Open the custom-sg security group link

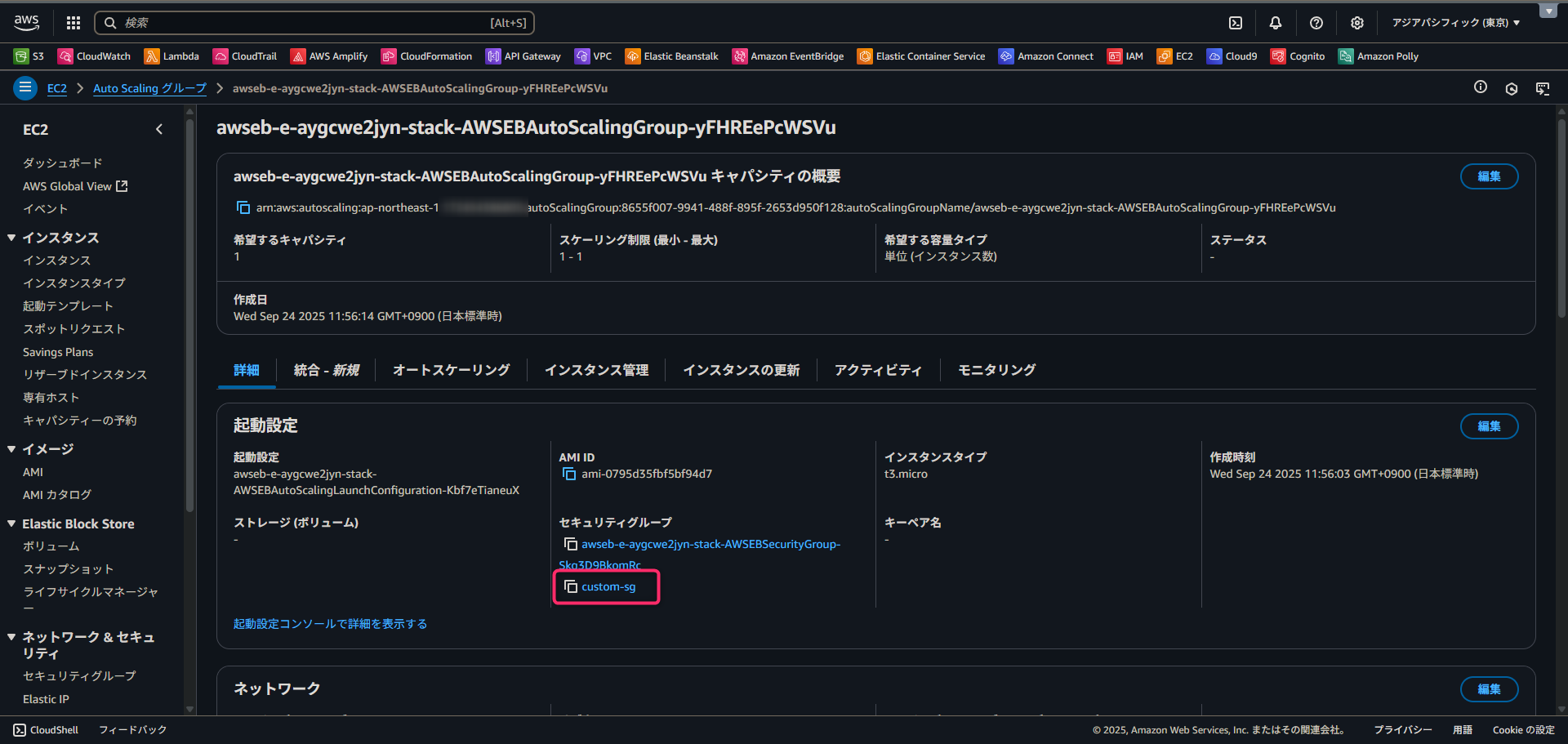tap(608, 586)
